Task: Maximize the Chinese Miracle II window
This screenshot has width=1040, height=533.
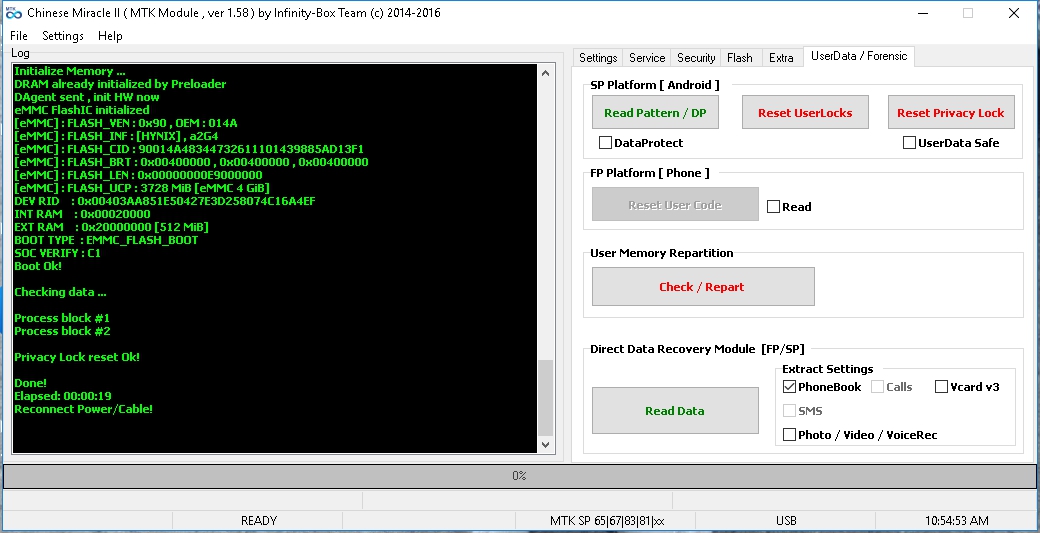Action: tap(968, 13)
